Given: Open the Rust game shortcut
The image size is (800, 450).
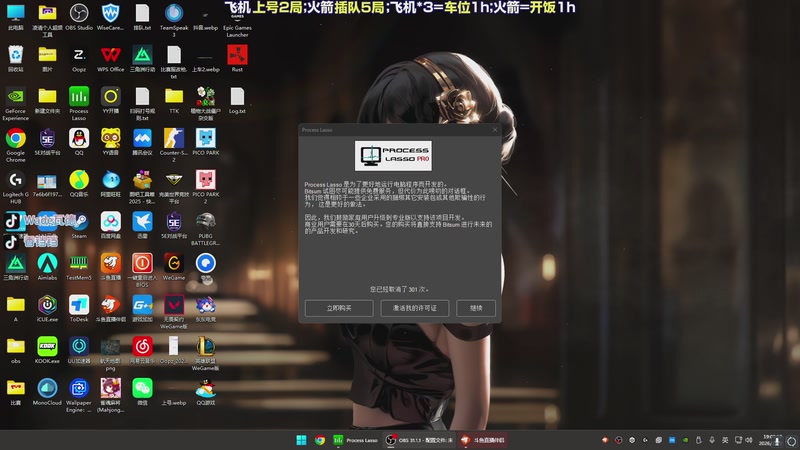Looking at the screenshot, I should pyautogui.click(x=237, y=59).
